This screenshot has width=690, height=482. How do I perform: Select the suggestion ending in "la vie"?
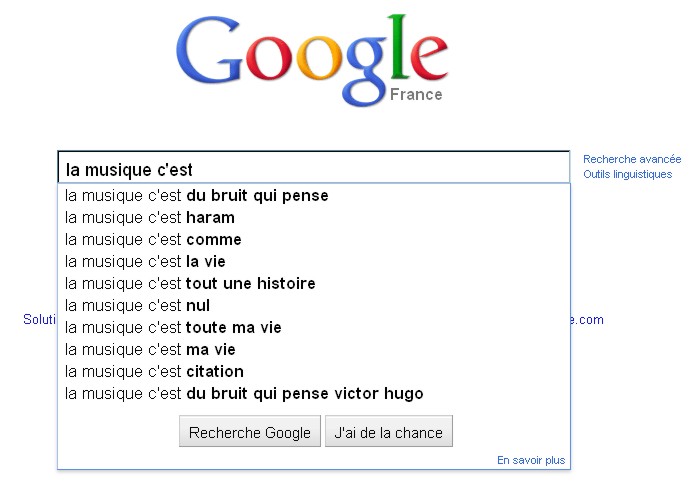(x=145, y=262)
